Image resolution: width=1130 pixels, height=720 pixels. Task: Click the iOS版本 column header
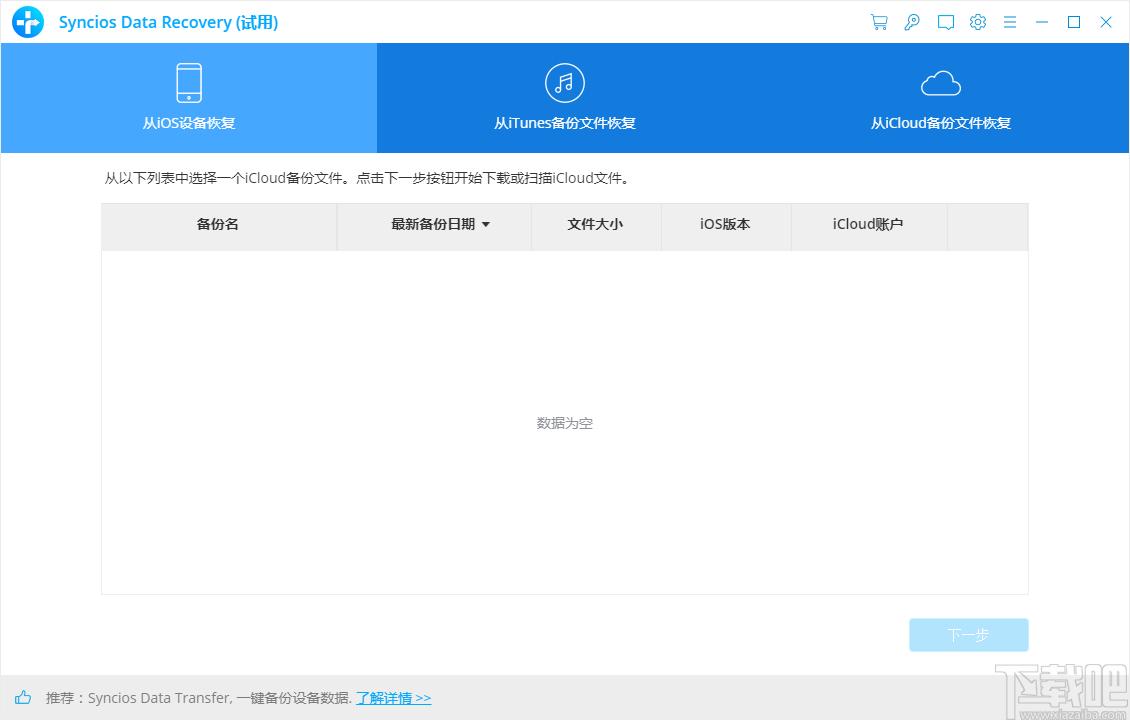click(x=726, y=227)
